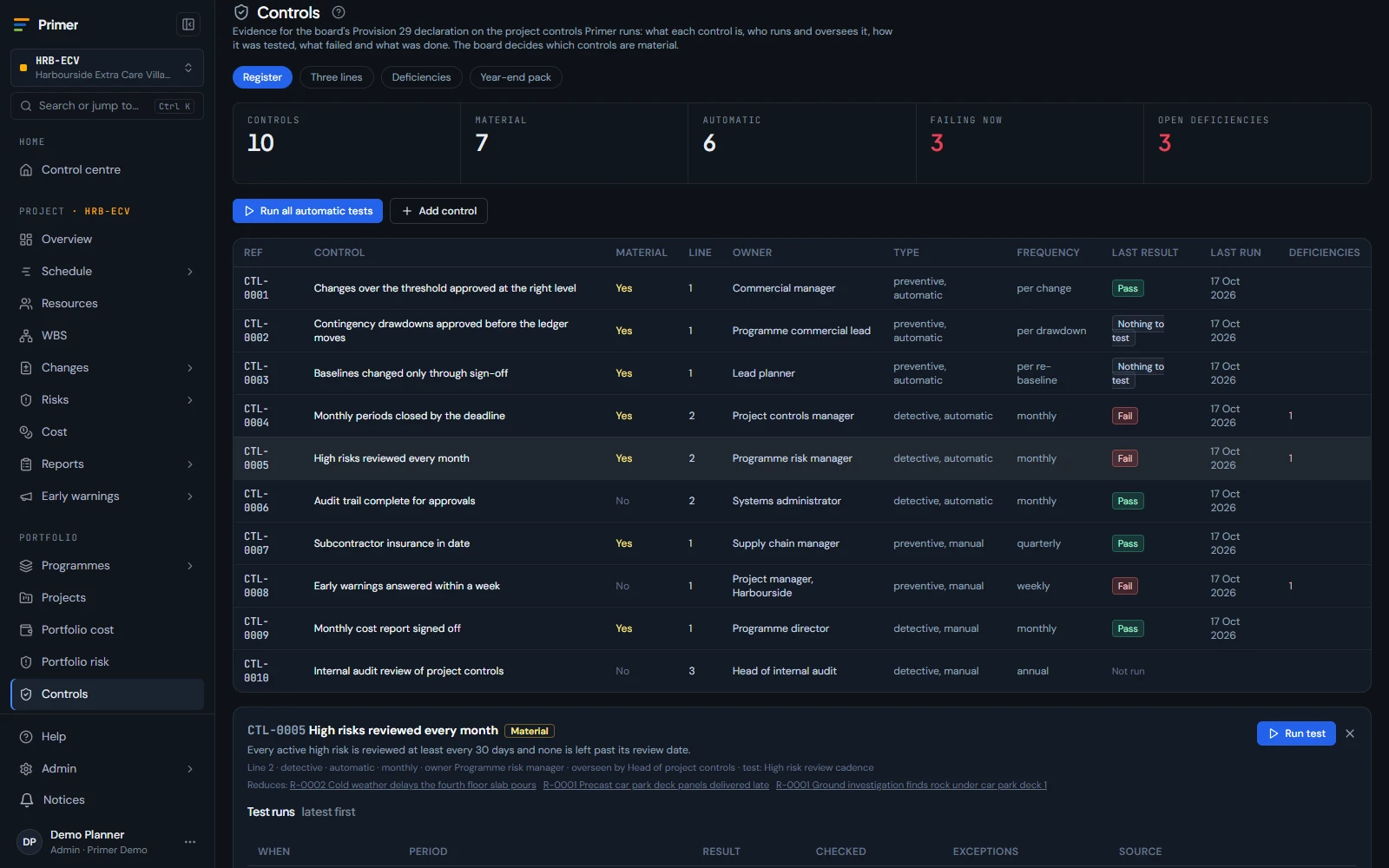
Task: Click Fail badge for CTL-0008
Action: tap(1125, 586)
